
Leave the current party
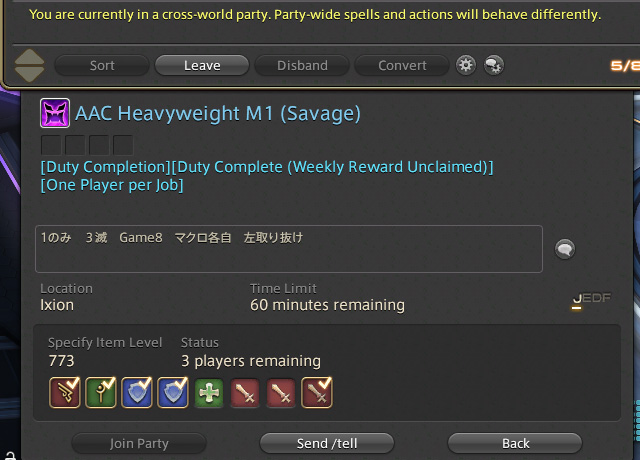click(x=202, y=65)
